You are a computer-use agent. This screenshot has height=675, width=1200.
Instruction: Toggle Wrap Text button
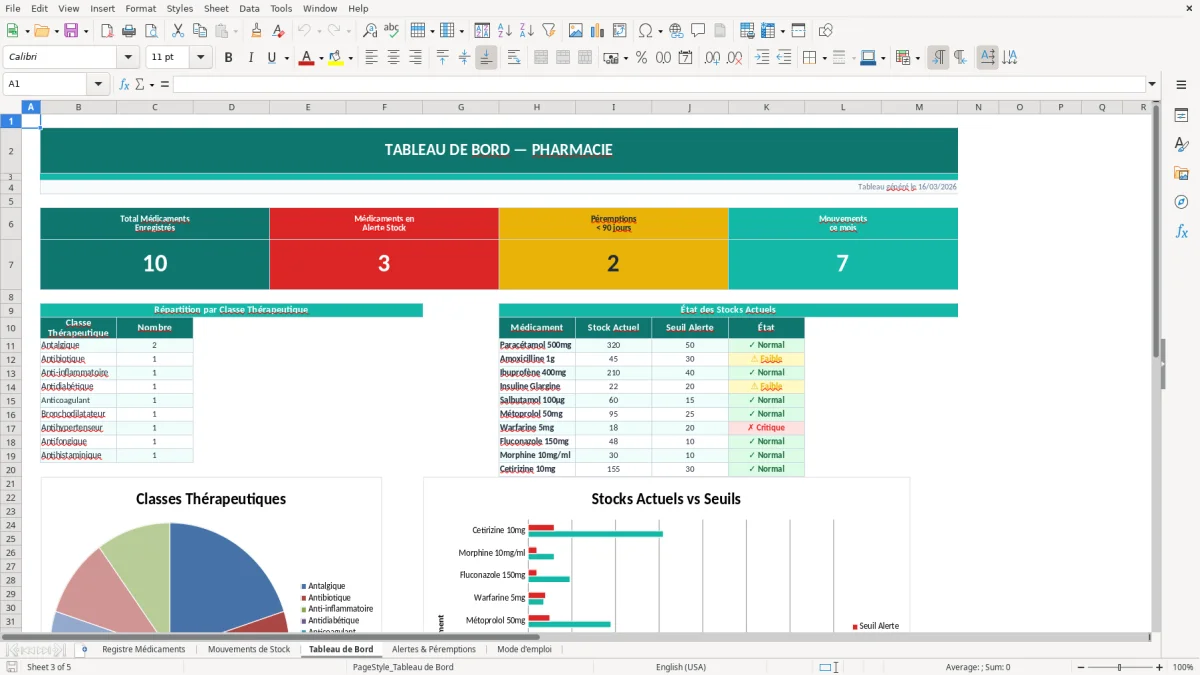pos(514,58)
